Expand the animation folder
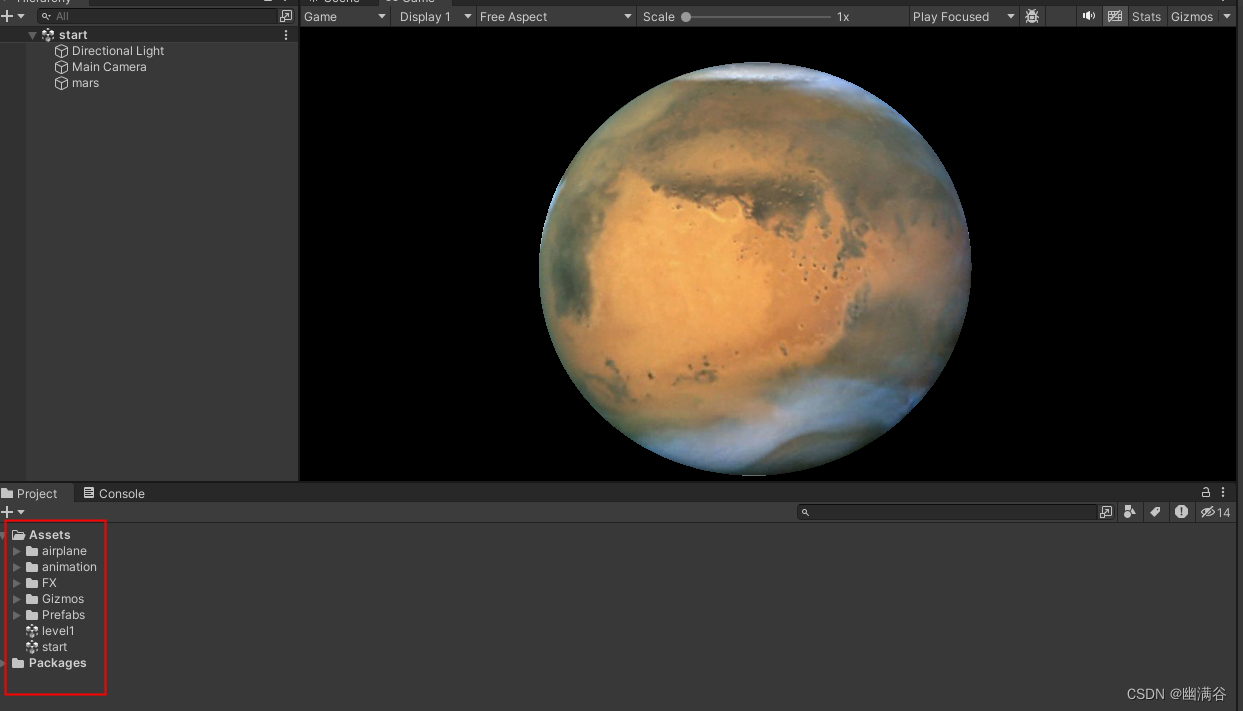This screenshot has height=711, width=1243. coord(17,567)
